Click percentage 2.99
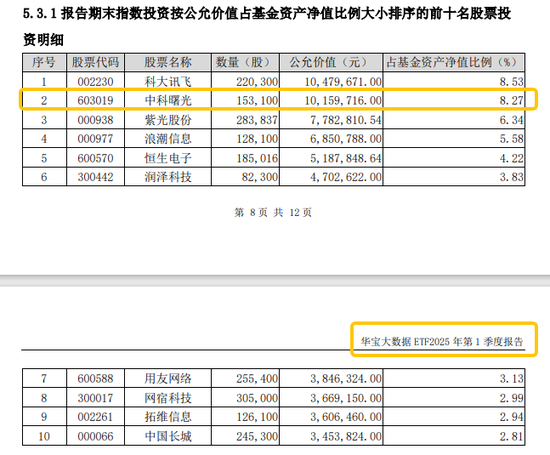The height and width of the screenshot is (455, 550). click(511, 398)
